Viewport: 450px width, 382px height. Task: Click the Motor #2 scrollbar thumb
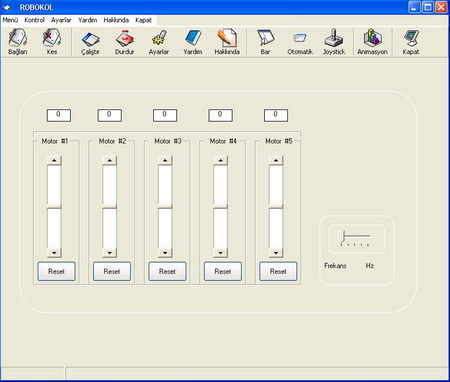(x=110, y=207)
